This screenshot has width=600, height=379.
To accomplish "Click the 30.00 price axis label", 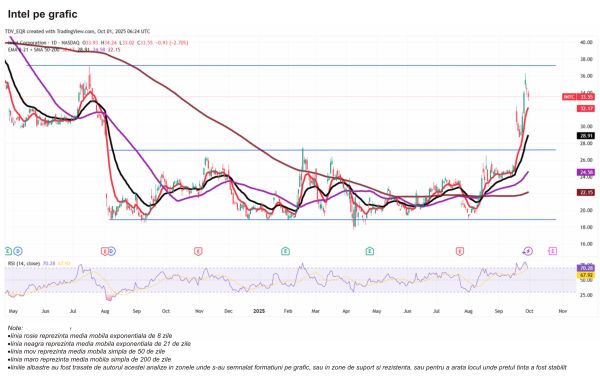I will click(586, 126).
